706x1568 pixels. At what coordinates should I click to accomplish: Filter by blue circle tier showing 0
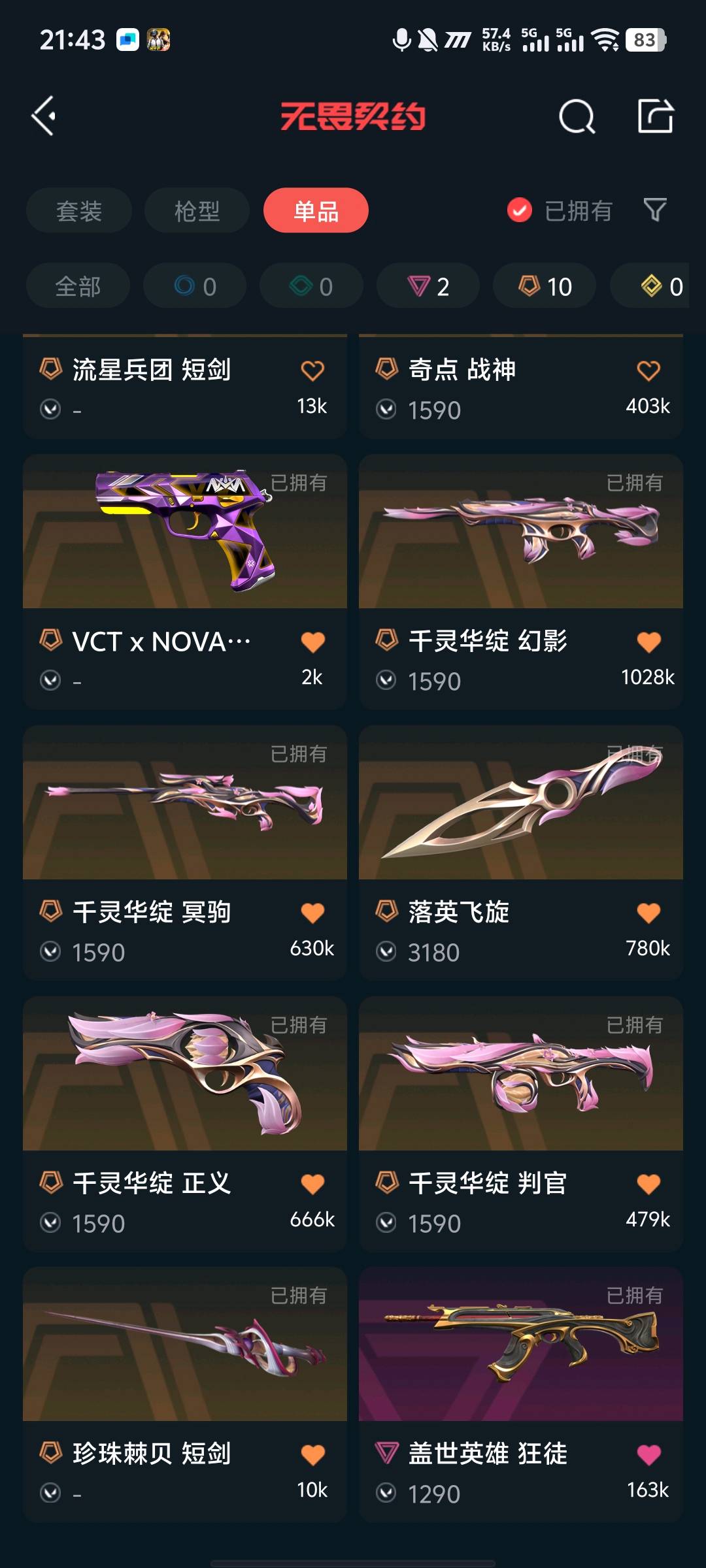click(195, 286)
